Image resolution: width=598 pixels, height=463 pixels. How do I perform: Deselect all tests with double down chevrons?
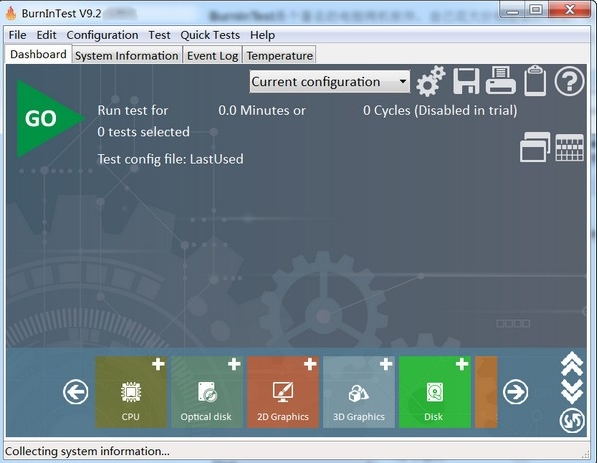click(x=572, y=392)
